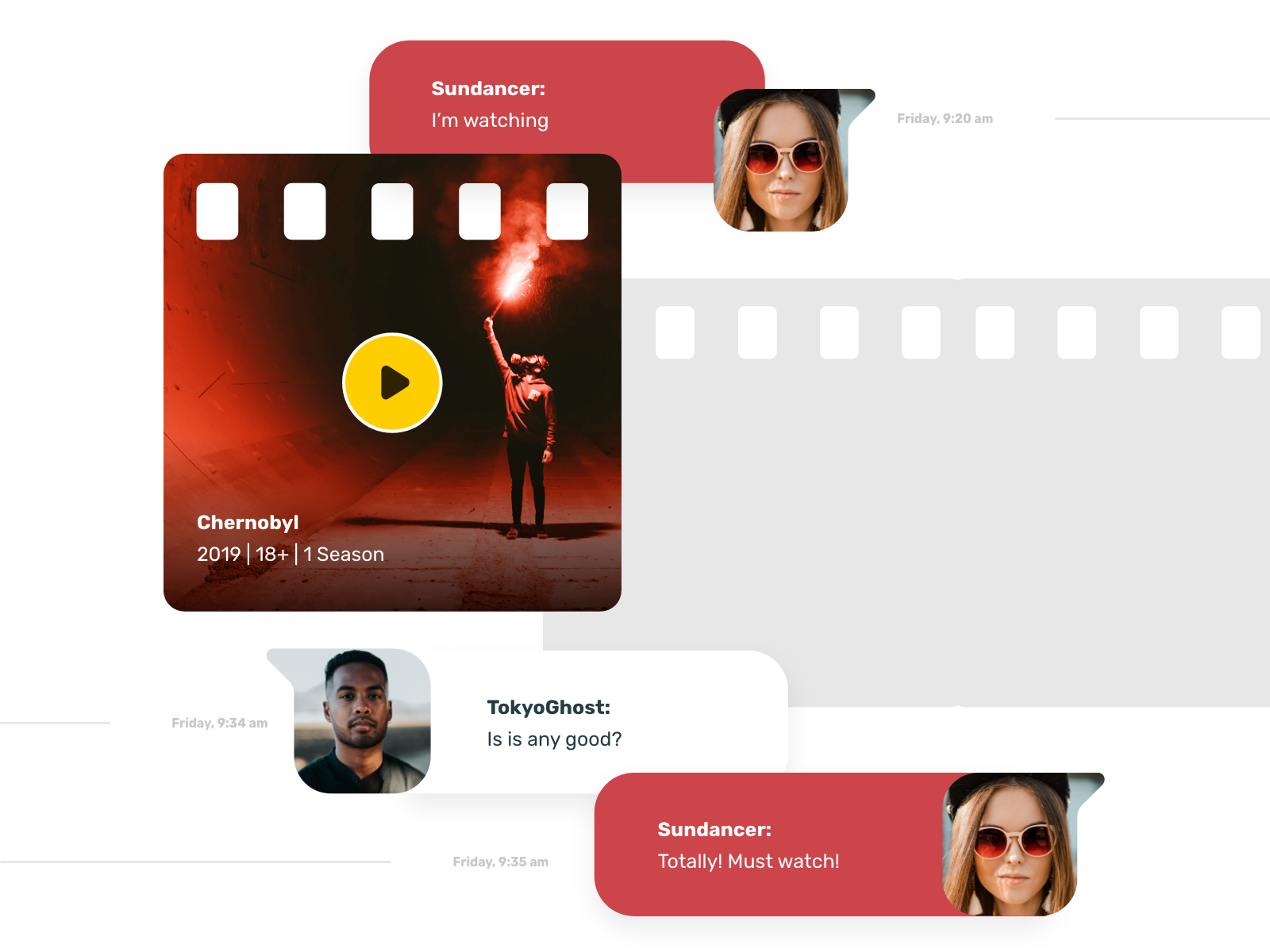Screen dimensions: 1270x952
Task: Click the Sundancer: name above 'I'm watching'
Action: (488, 89)
